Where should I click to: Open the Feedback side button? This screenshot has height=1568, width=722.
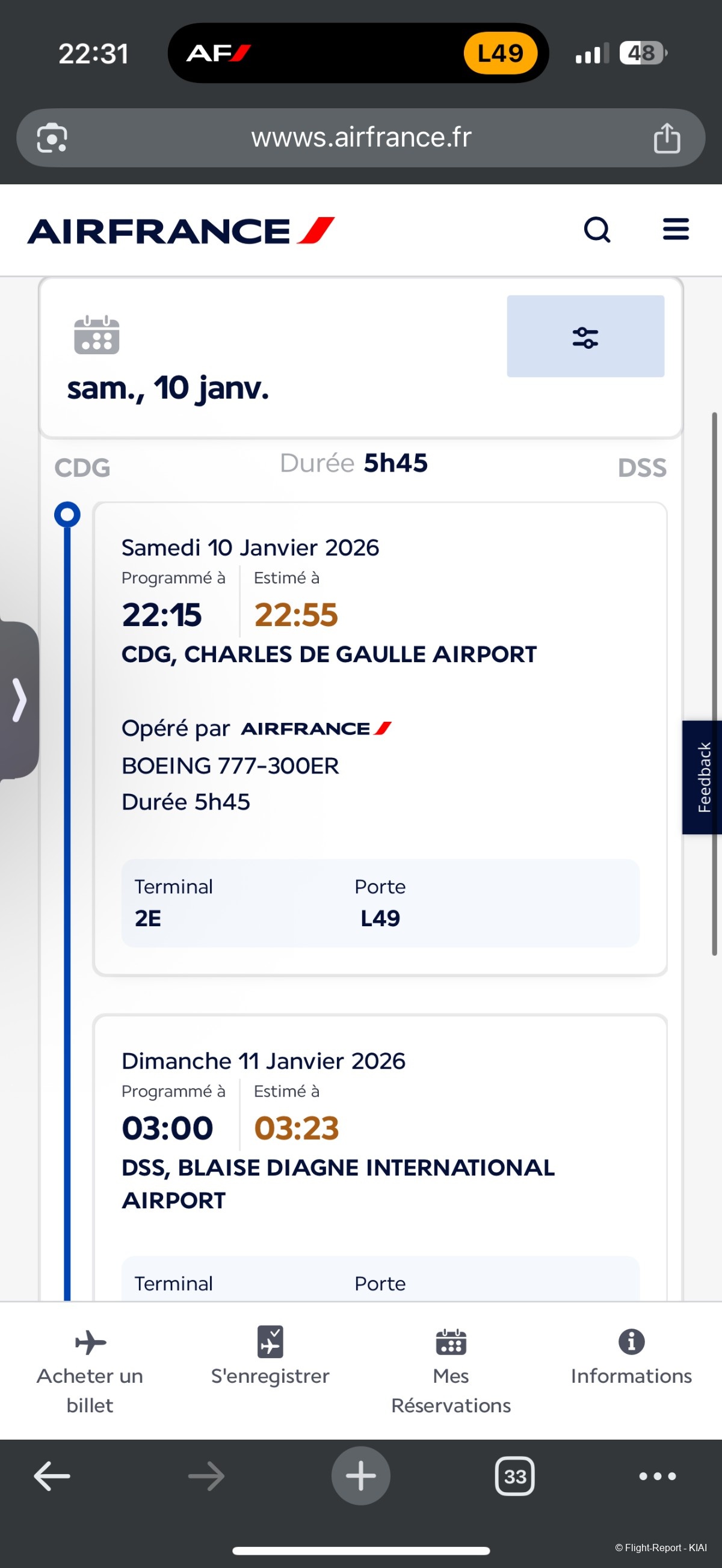[703, 776]
